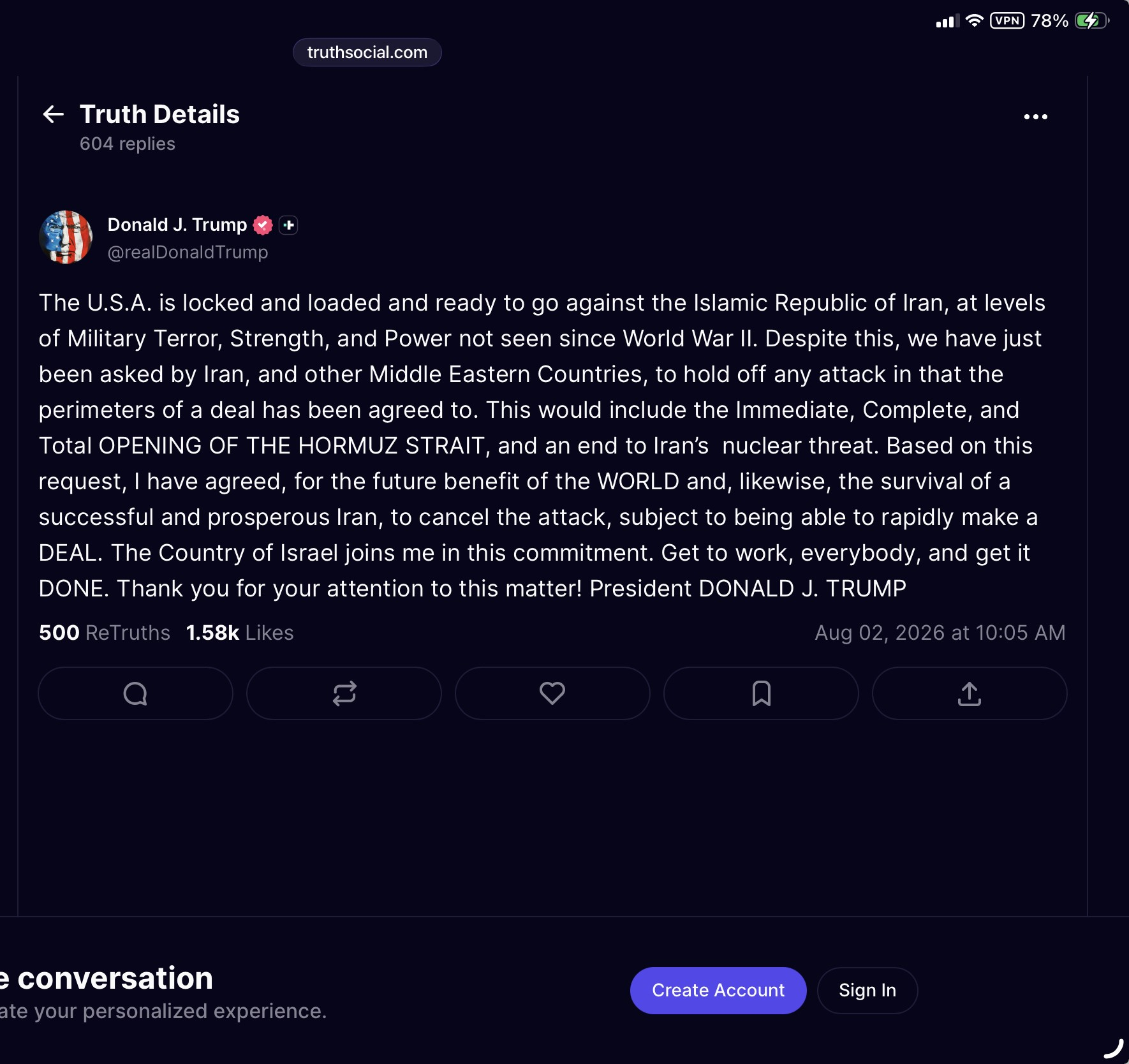Bookmark this Truth post

pyautogui.click(x=761, y=693)
